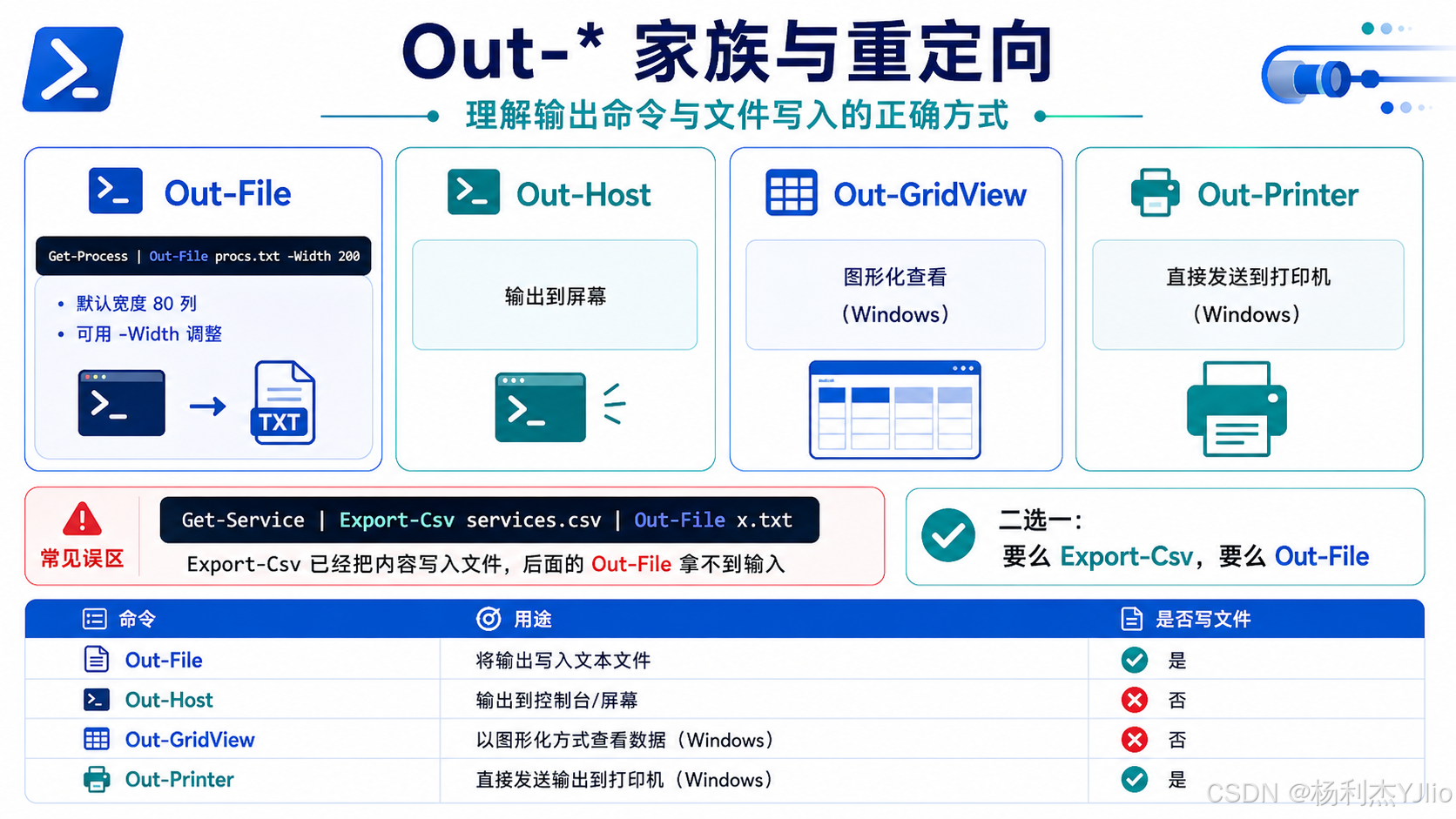Click the list icon next to 命令 header
Viewport: 1456px width, 819px height.
pos(94,619)
